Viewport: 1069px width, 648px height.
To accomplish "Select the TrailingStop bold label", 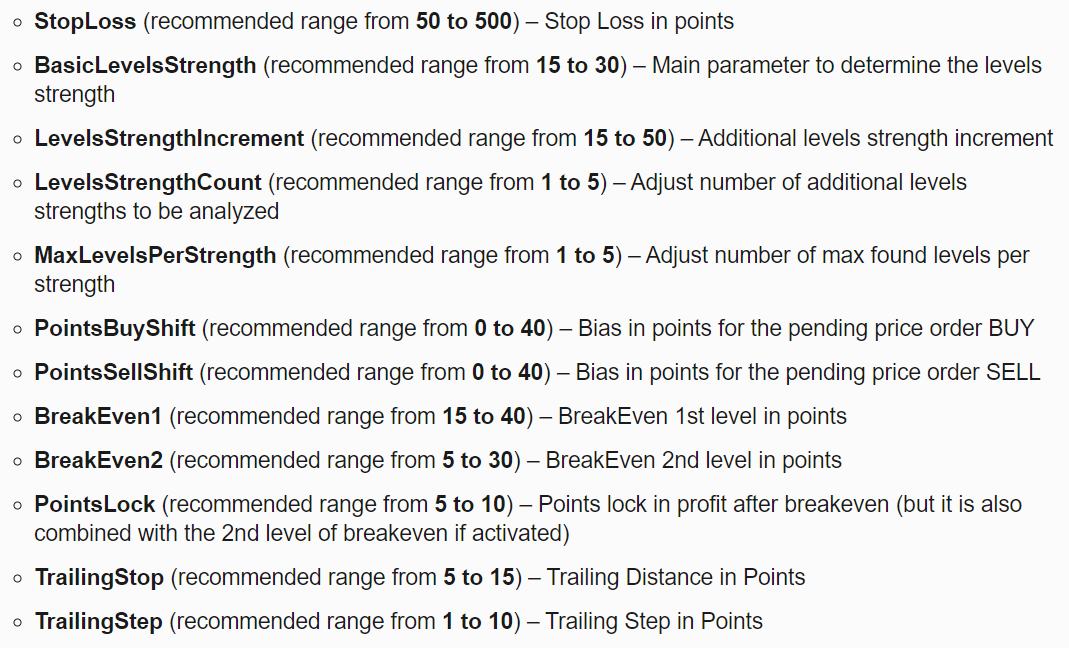I will 100,578.
